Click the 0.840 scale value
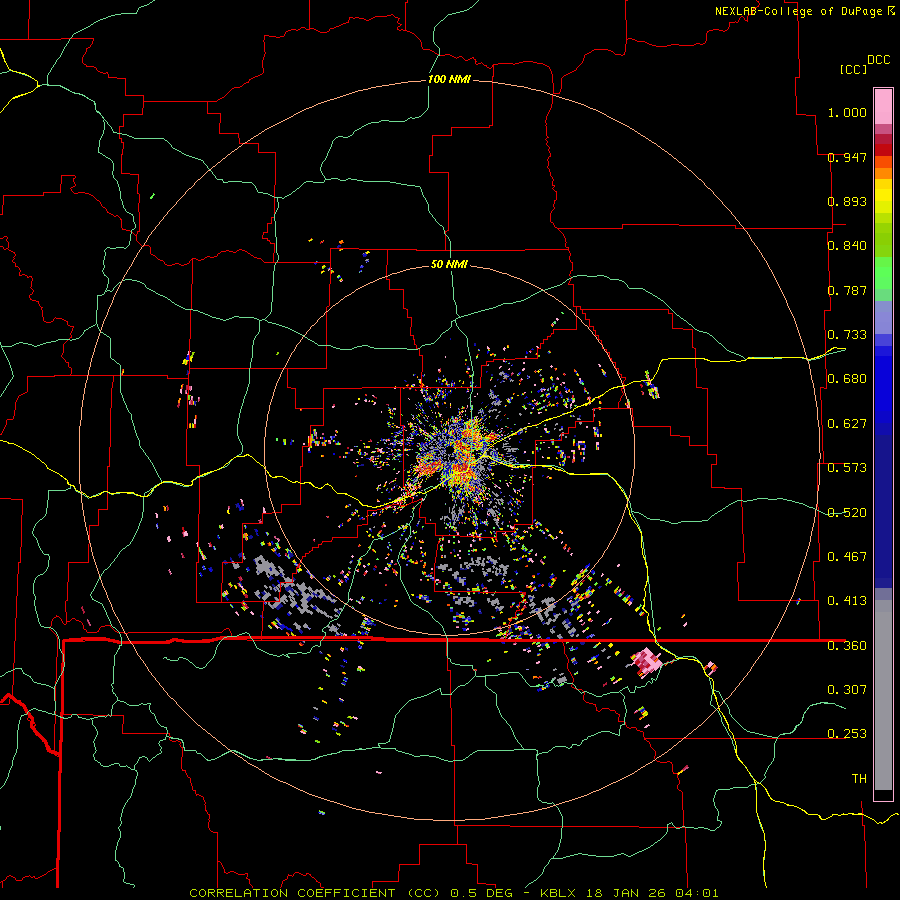This screenshot has width=900, height=900. coord(847,246)
